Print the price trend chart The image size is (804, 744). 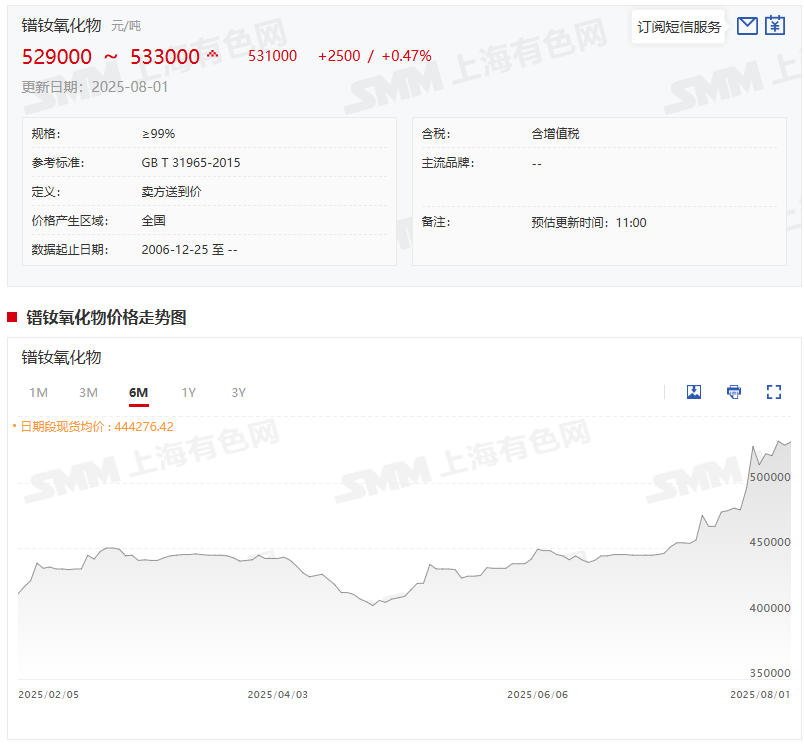click(x=734, y=392)
